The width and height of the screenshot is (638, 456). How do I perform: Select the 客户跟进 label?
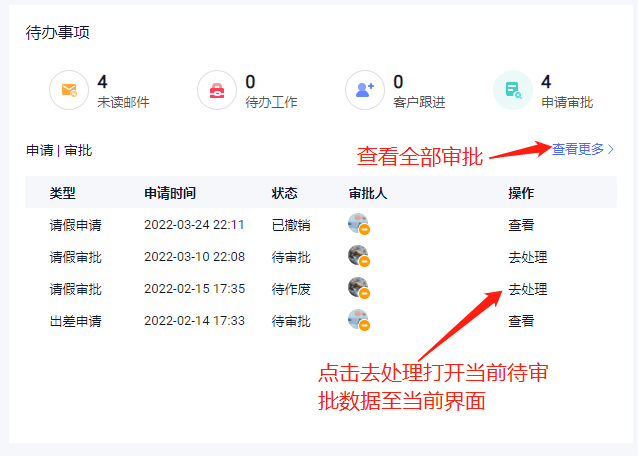pyautogui.click(x=419, y=102)
